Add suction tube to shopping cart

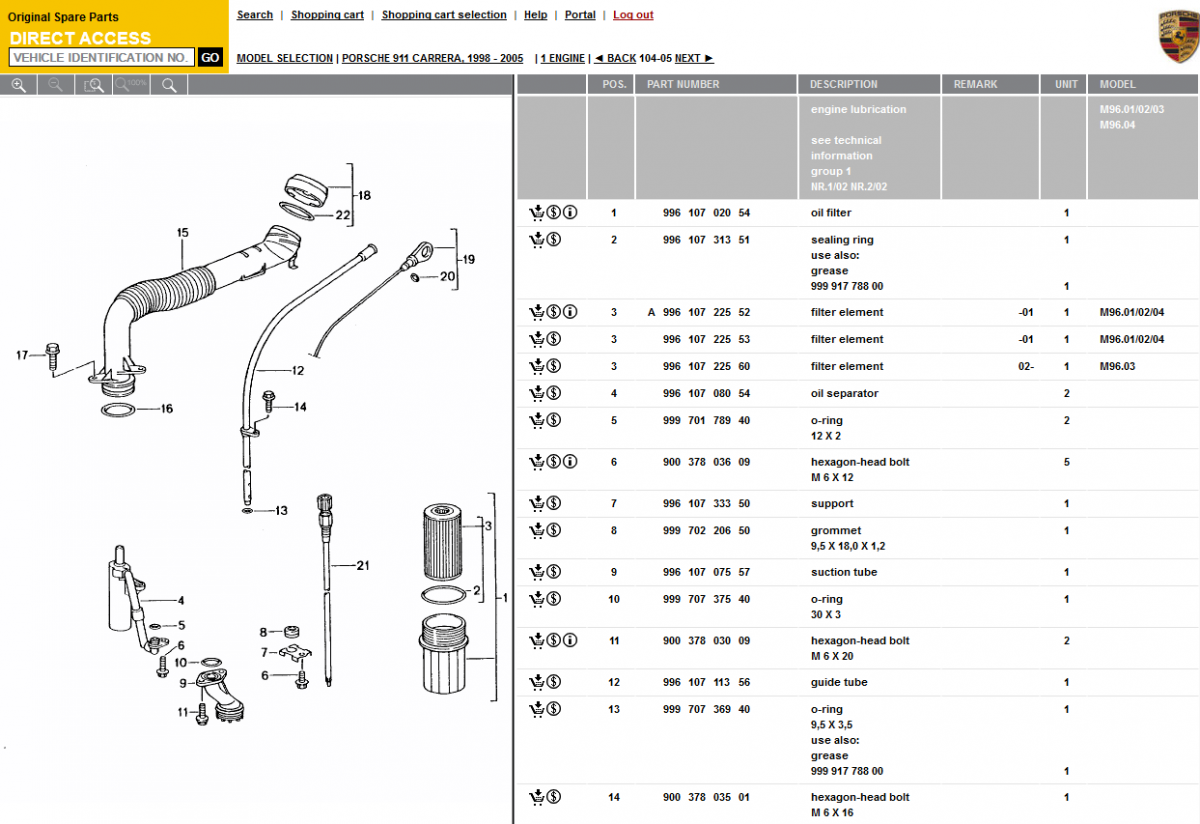pos(537,572)
